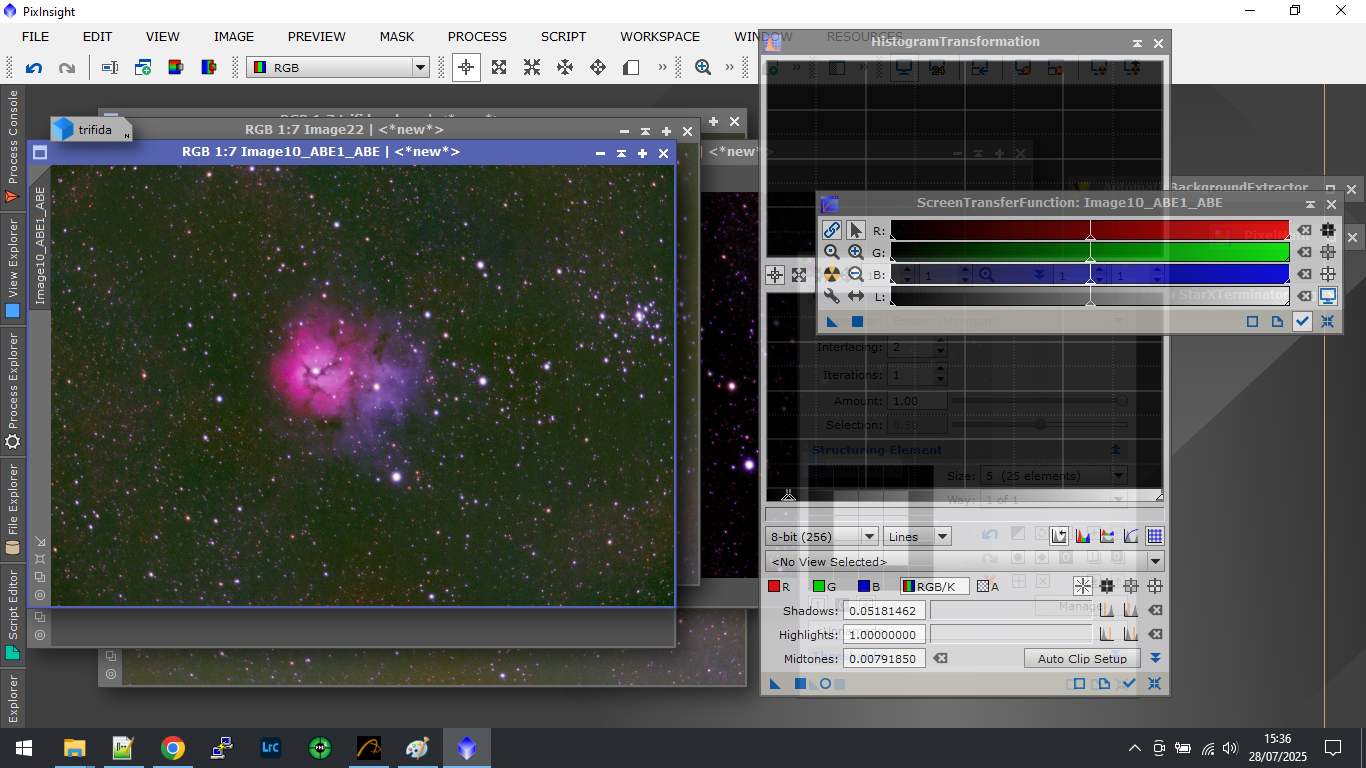Screen dimensions: 1366x768
Task: Toggle the MTF curve display icon
Action: pyautogui.click(x=1131, y=536)
